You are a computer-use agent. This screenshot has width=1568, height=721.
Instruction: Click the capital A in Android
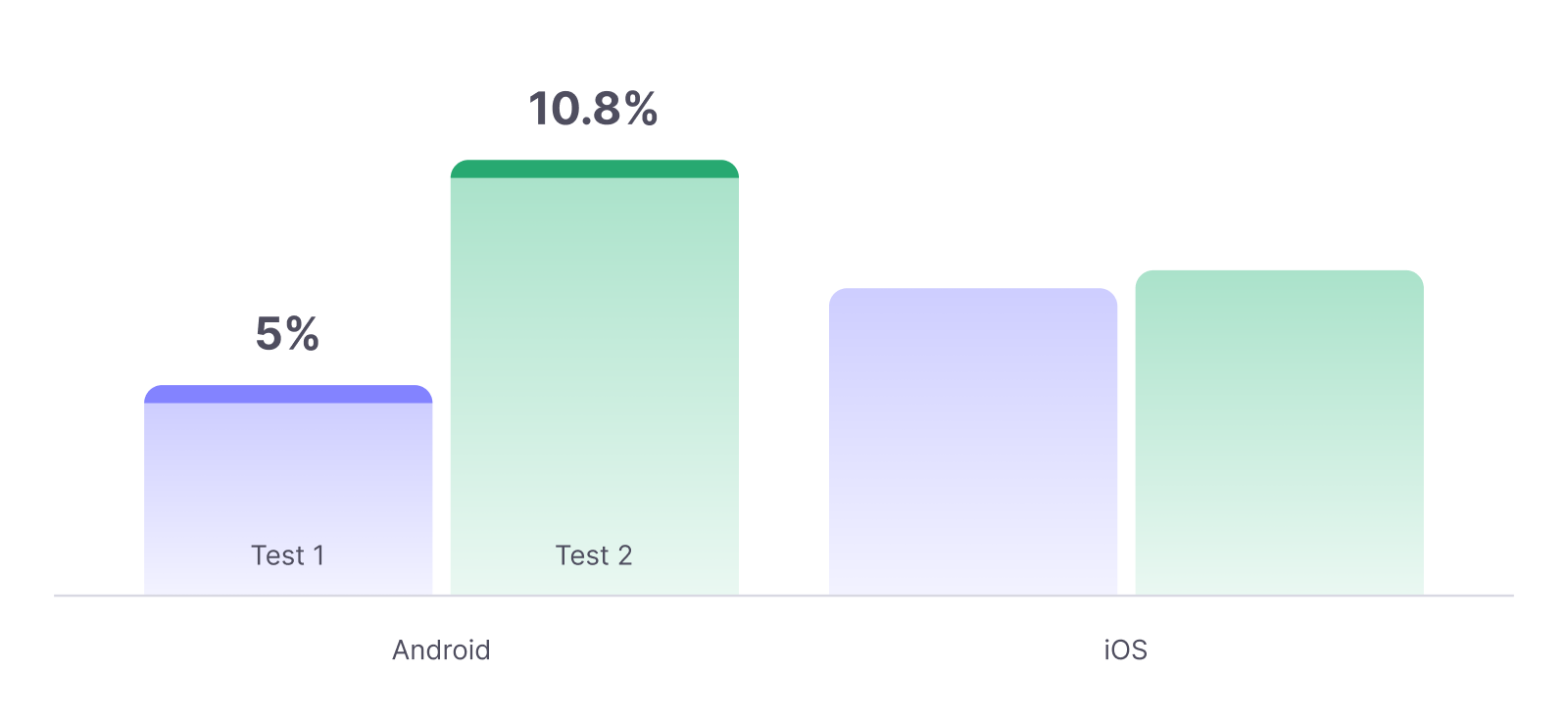401,650
